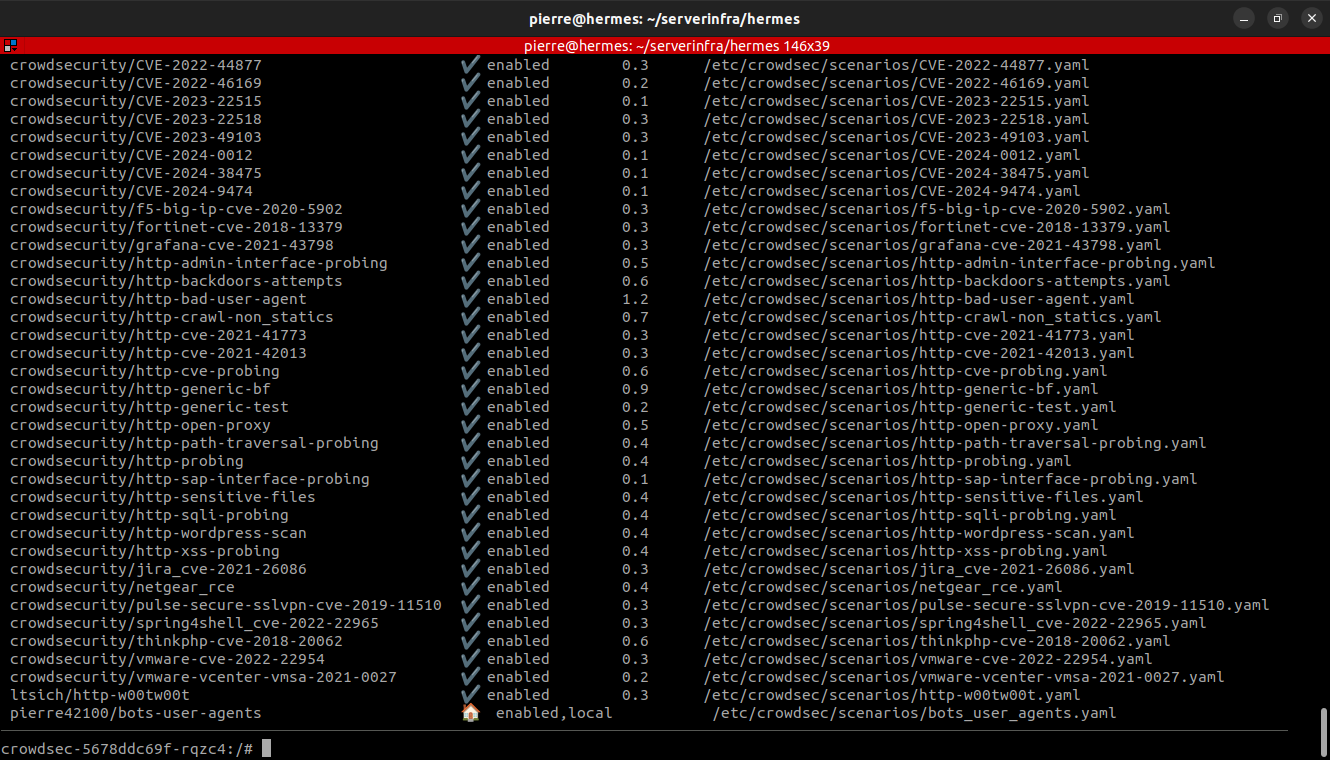Click the checkmark for http-sqli-probing
The image size is (1330, 760).
click(470, 515)
